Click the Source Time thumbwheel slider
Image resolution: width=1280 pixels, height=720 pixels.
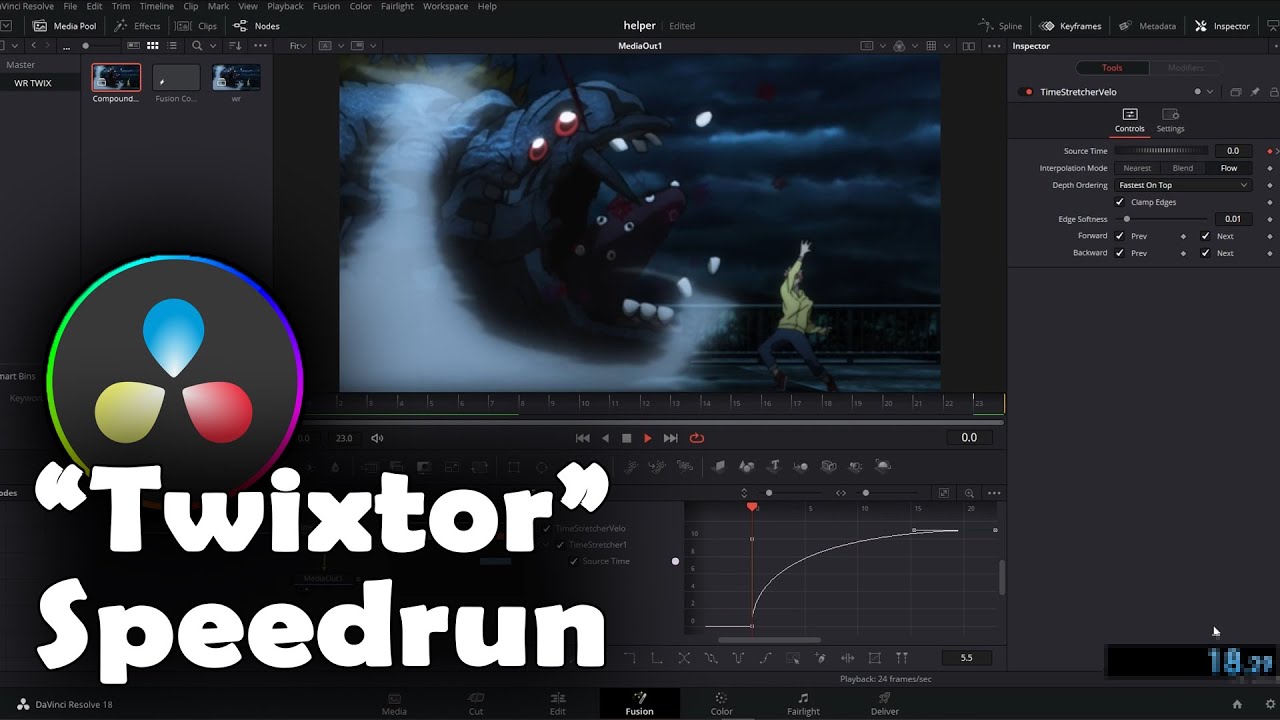point(1161,151)
